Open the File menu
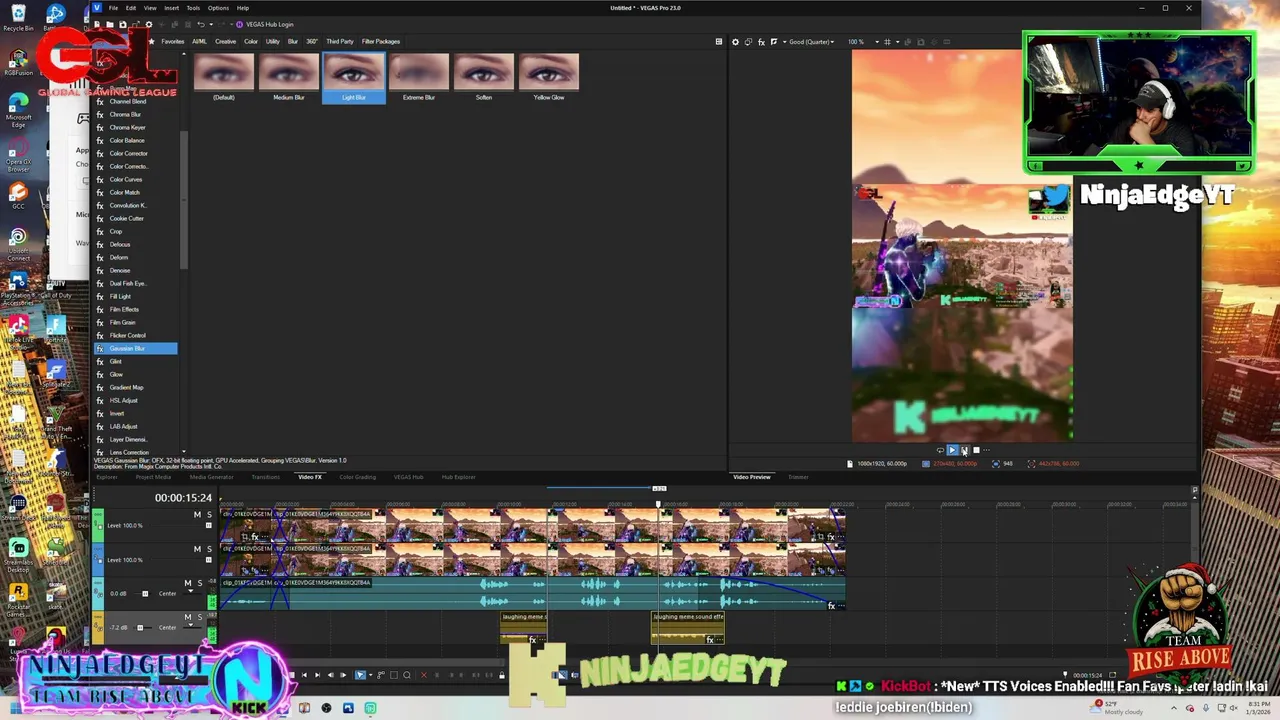 pyautogui.click(x=113, y=8)
